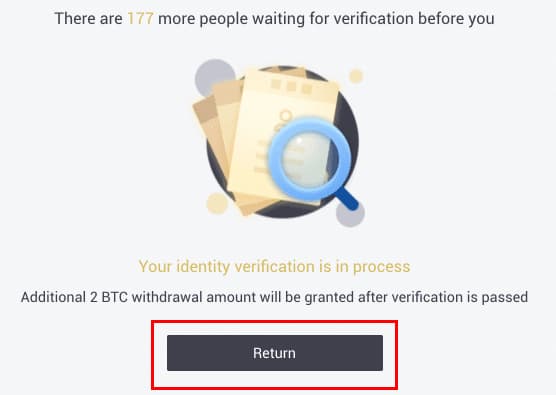Click the Return button
This screenshot has width=556, height=395.
point(275,353)
